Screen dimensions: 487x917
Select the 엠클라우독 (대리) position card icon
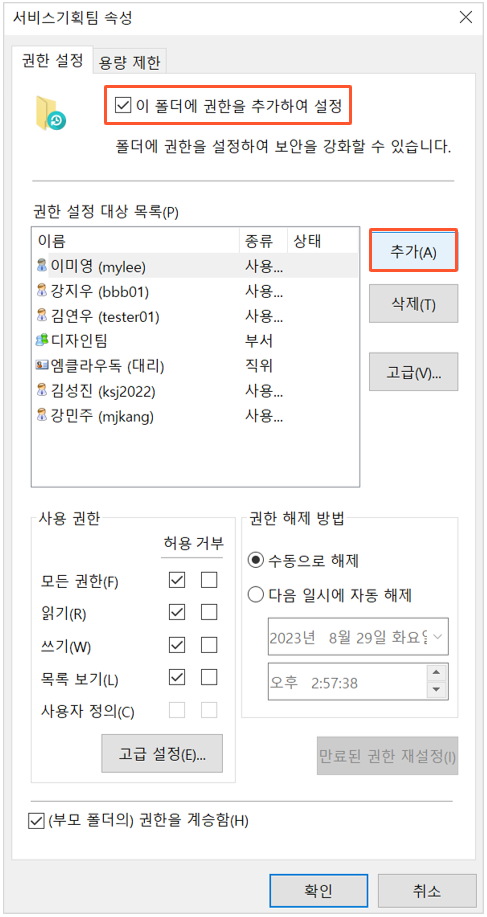42,366
